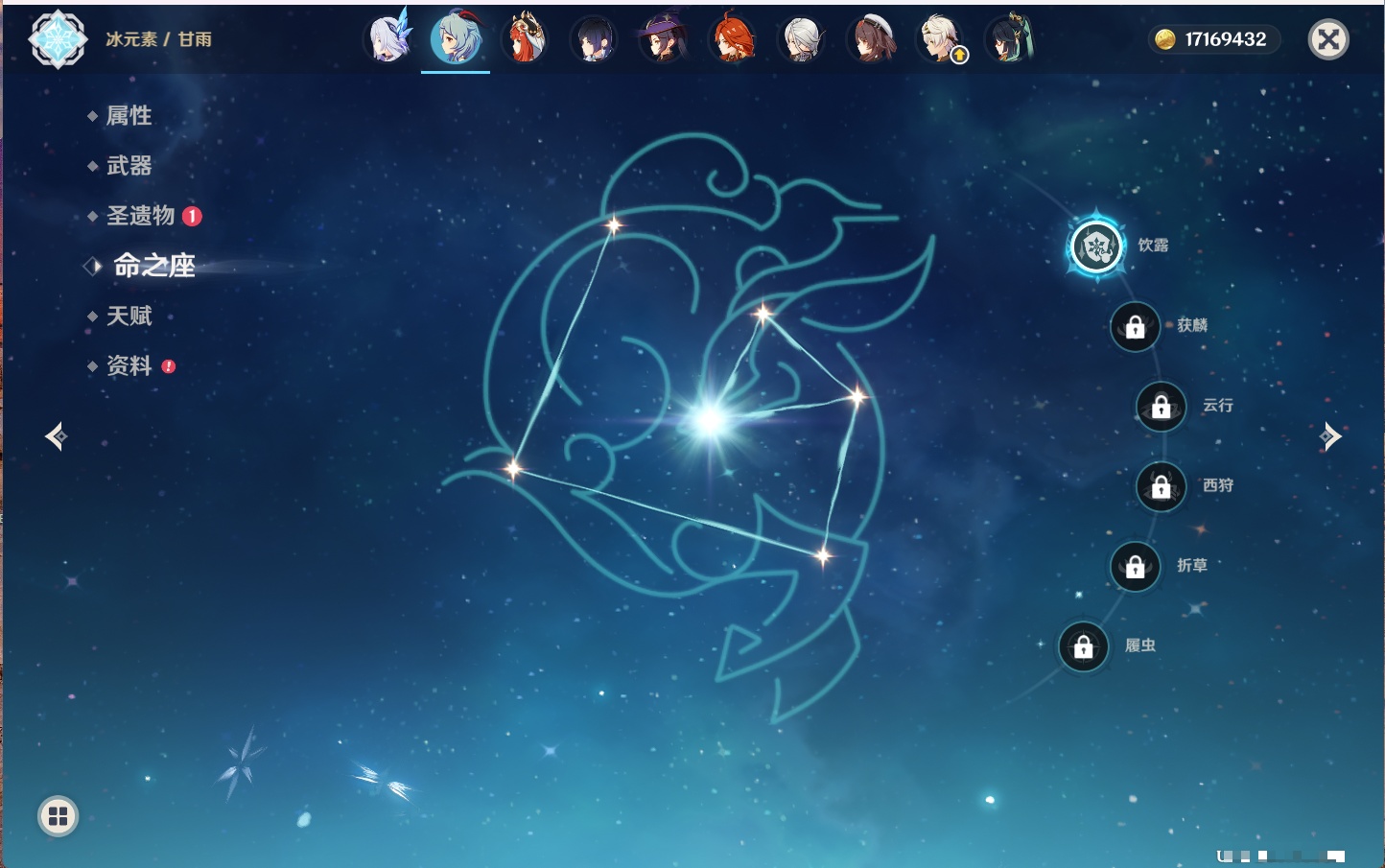Viewport: 1385px width, 868px height.
Task: Switch to the orange-red-haired character avatar
Action: tap(732, 39)
